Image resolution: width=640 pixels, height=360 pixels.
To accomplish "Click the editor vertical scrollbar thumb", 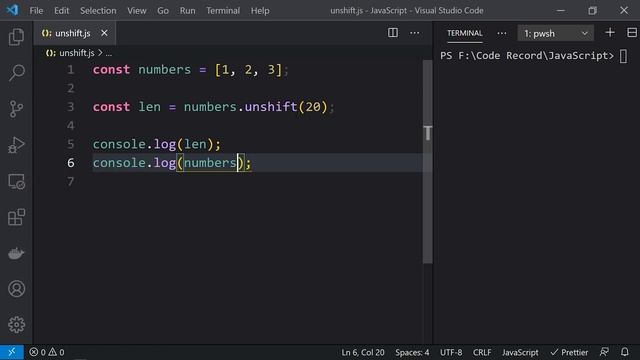I will 427,162.
